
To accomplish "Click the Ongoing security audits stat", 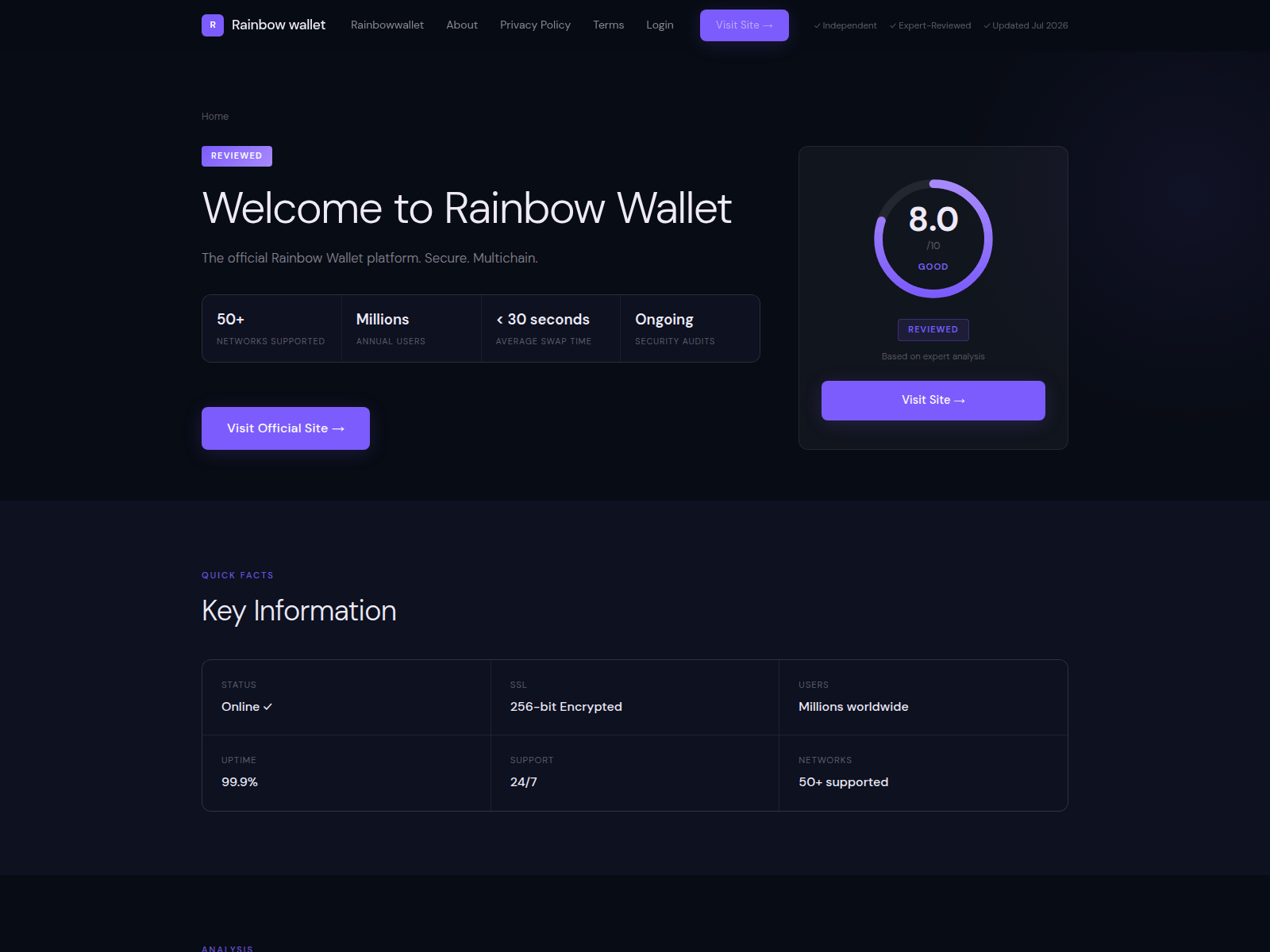I will coord(690,328).
